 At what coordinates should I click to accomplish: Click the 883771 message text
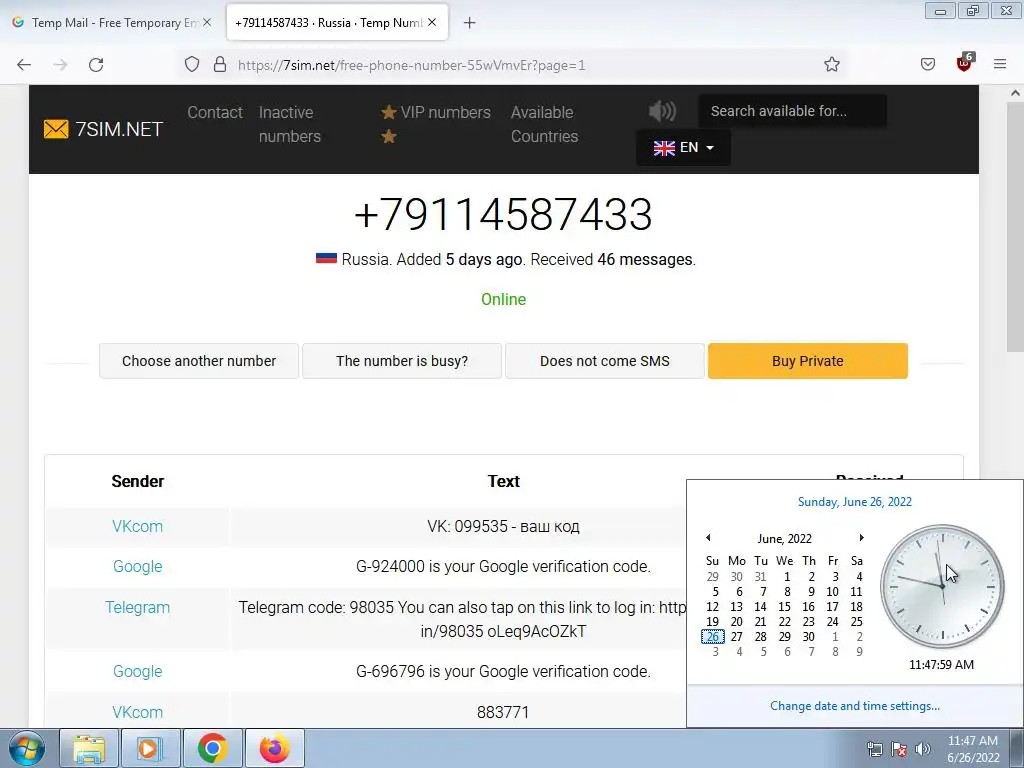click(503, 712)
